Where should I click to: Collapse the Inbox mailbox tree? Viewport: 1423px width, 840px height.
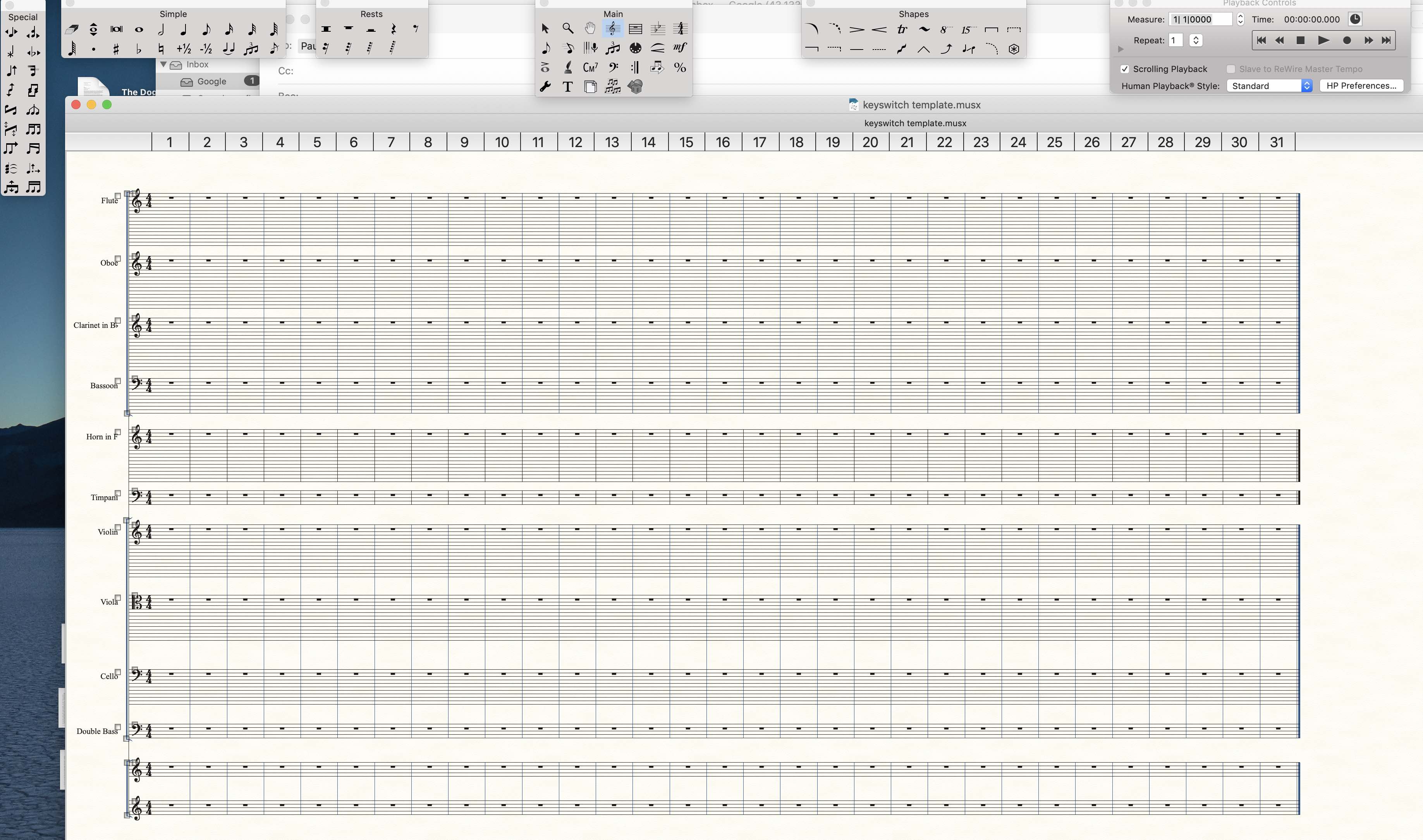click(x=163, y=65)
